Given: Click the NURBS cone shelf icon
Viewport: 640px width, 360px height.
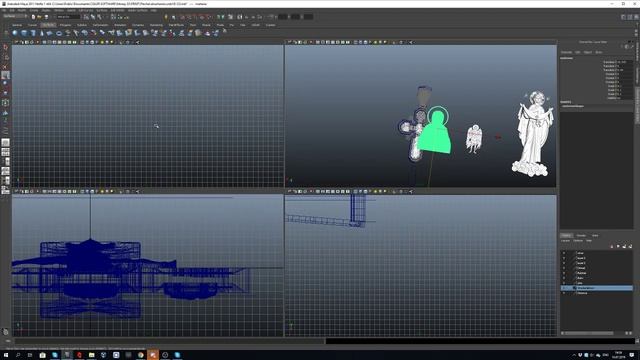Looking at the screenshot, I should [41, 33].
